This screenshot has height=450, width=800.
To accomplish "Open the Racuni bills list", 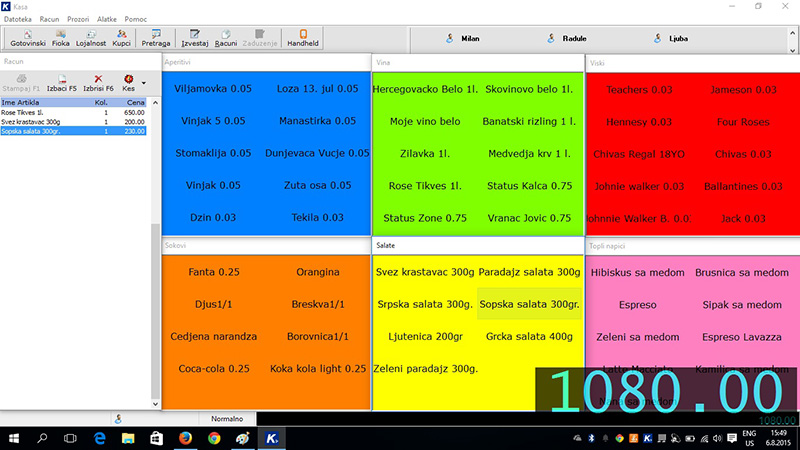I will coord(226,38).
